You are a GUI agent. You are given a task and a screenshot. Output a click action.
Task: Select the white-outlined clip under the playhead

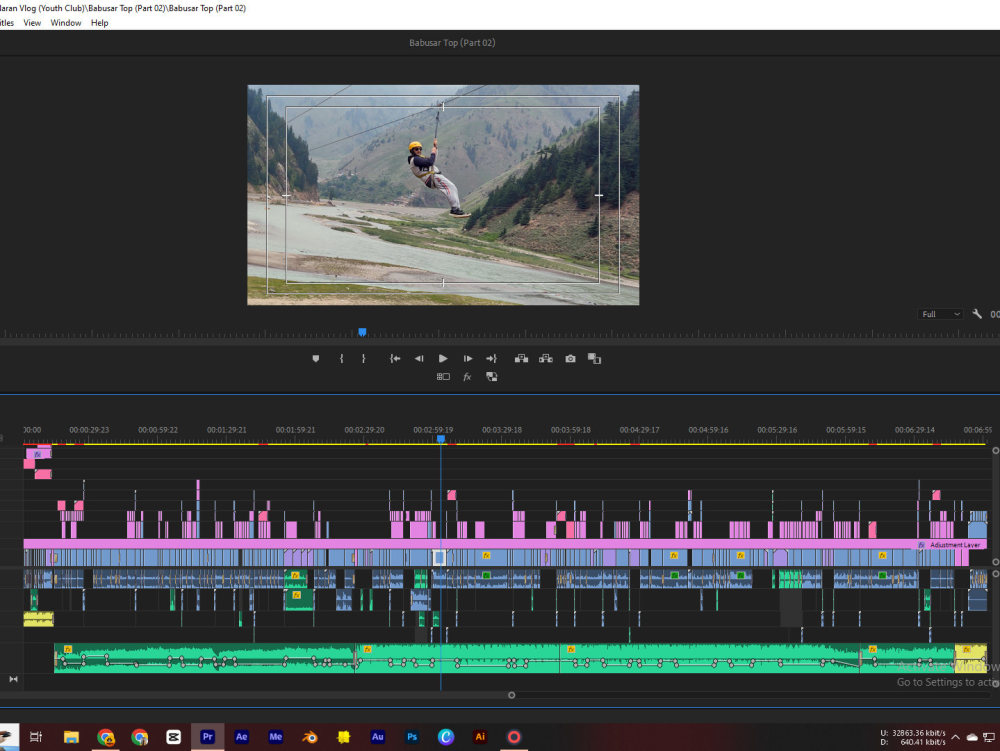click(x=439, y=558)
